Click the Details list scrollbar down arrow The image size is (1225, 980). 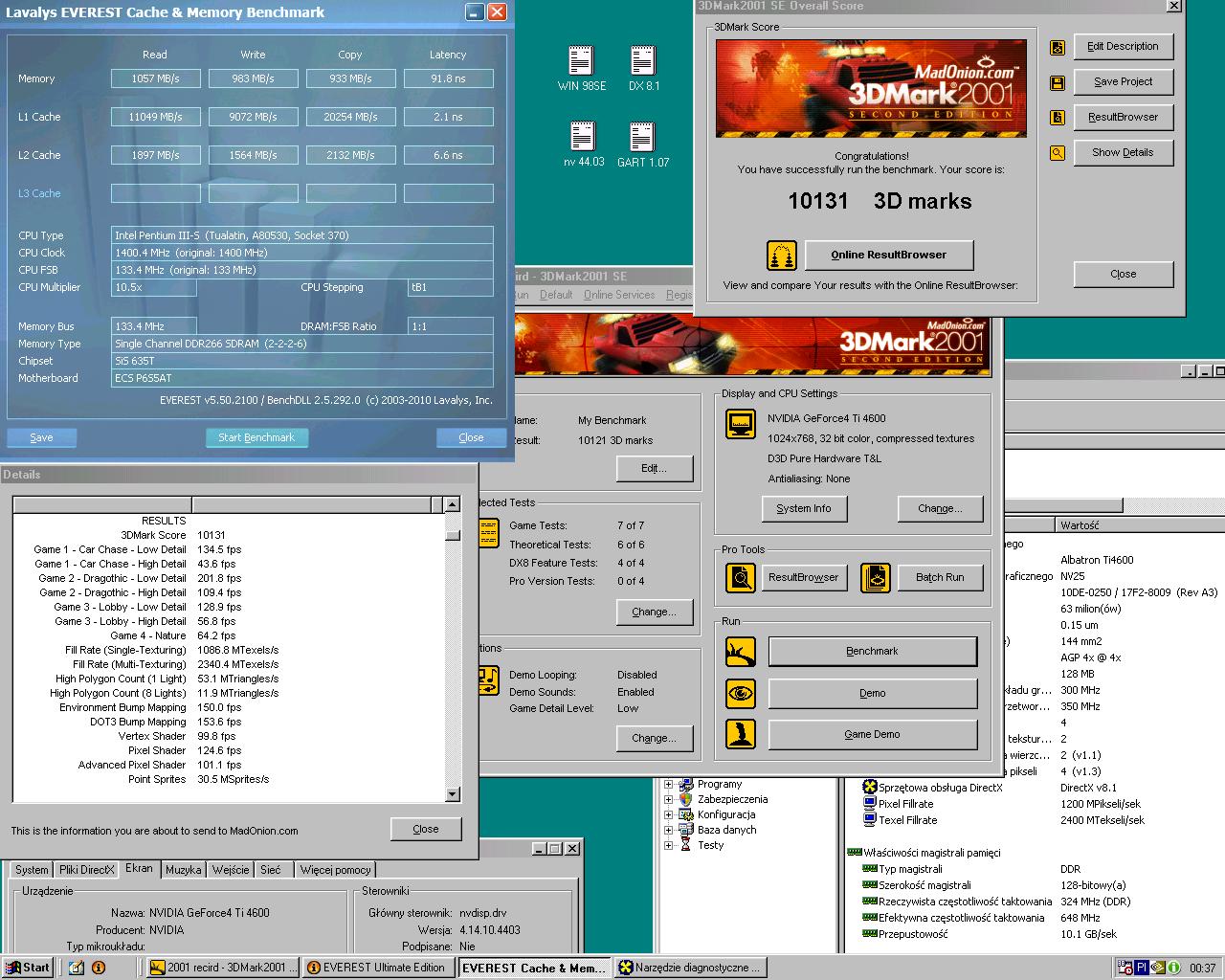[x=453, y=793]
